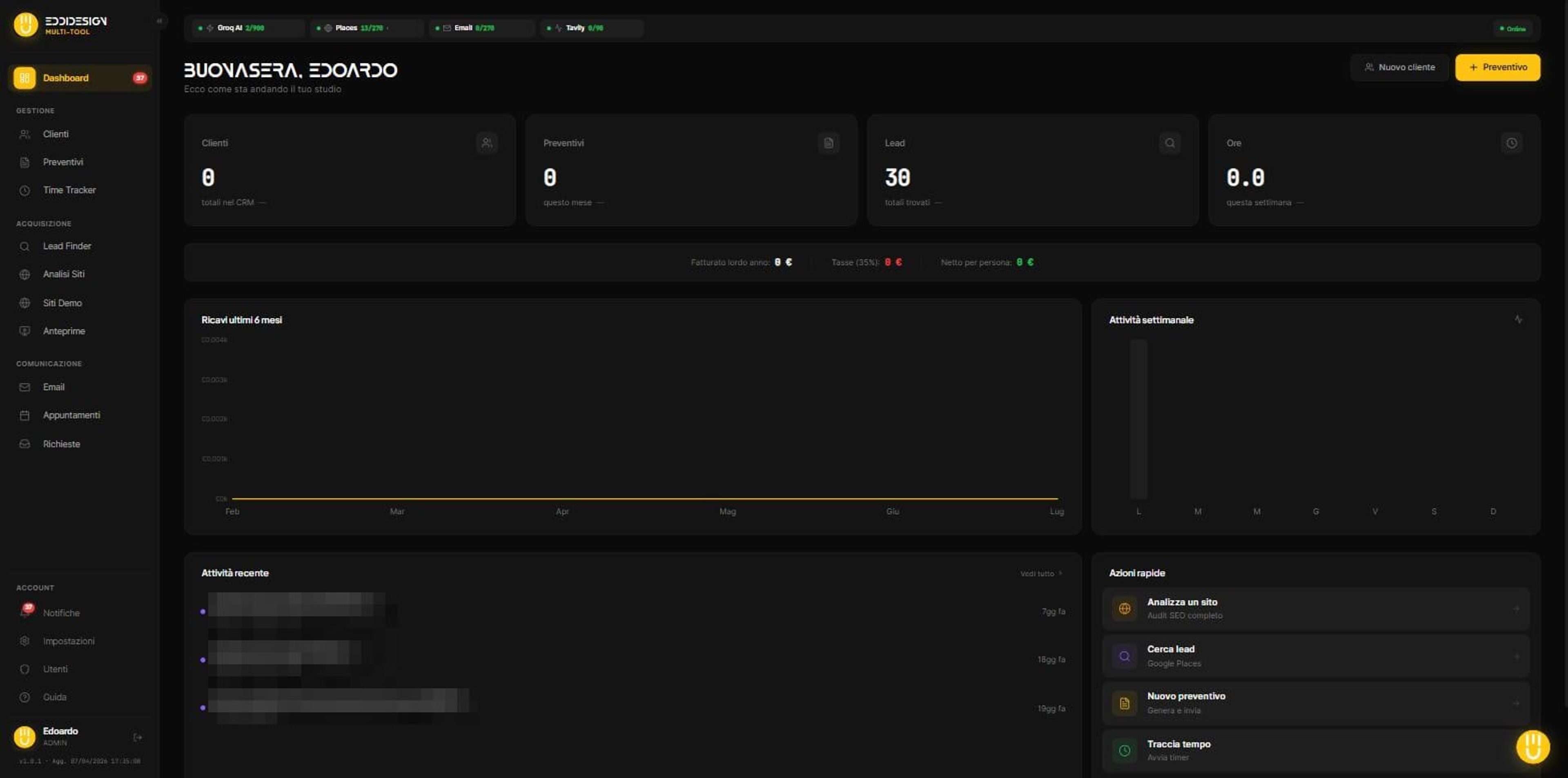The width and height of the screenshot is (1568, 778).
Task: Create a new Preventivo with yellow button
Action: 1497,67
